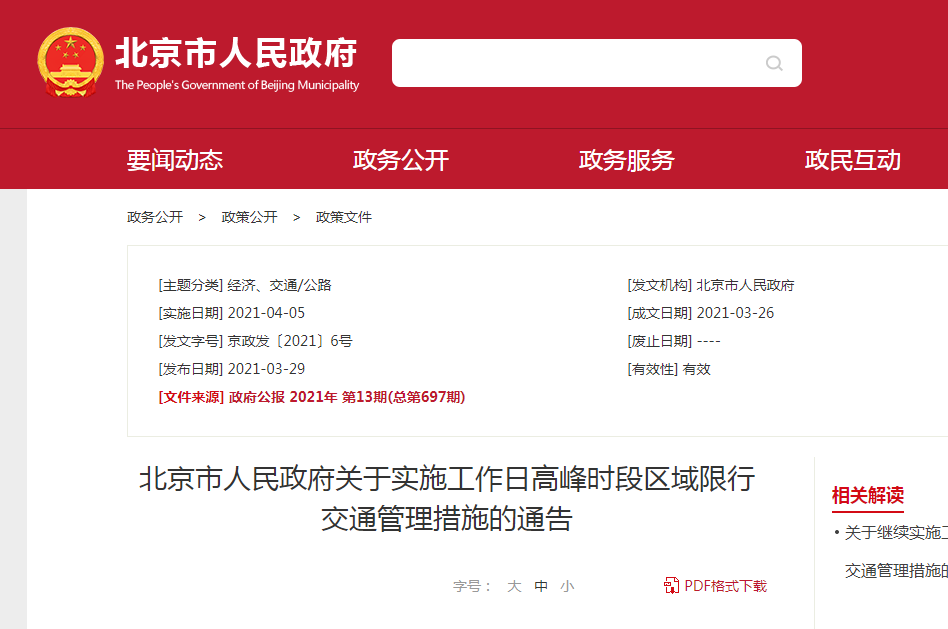Image resolution: width=948 pixels, height=629 pixels.
Task: Click the search magnifier icon
Action: [x=774, y=63]
